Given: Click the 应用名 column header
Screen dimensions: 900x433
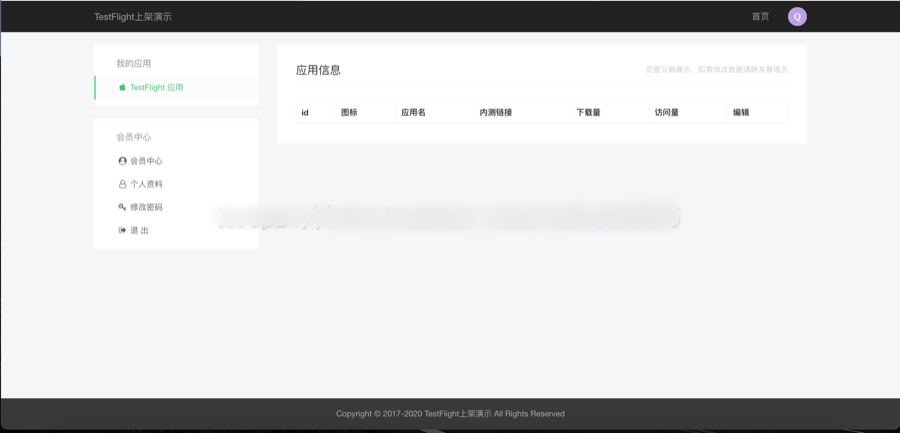Looking at the screenshot, I should coord(413,113).
